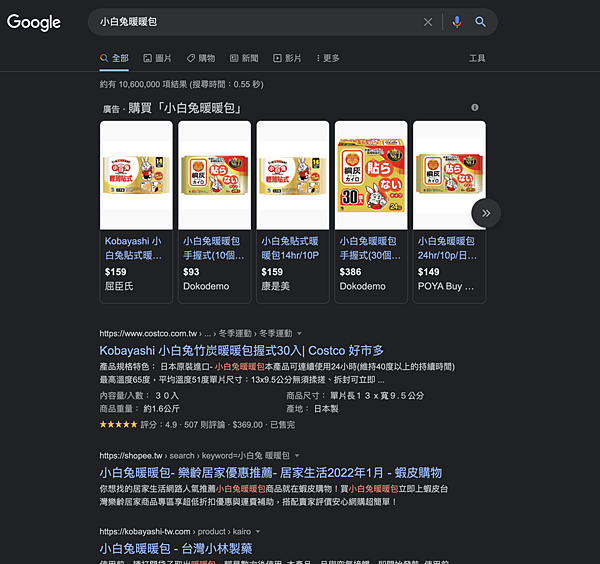Click the $386 30-pack product image

(371, 175)
